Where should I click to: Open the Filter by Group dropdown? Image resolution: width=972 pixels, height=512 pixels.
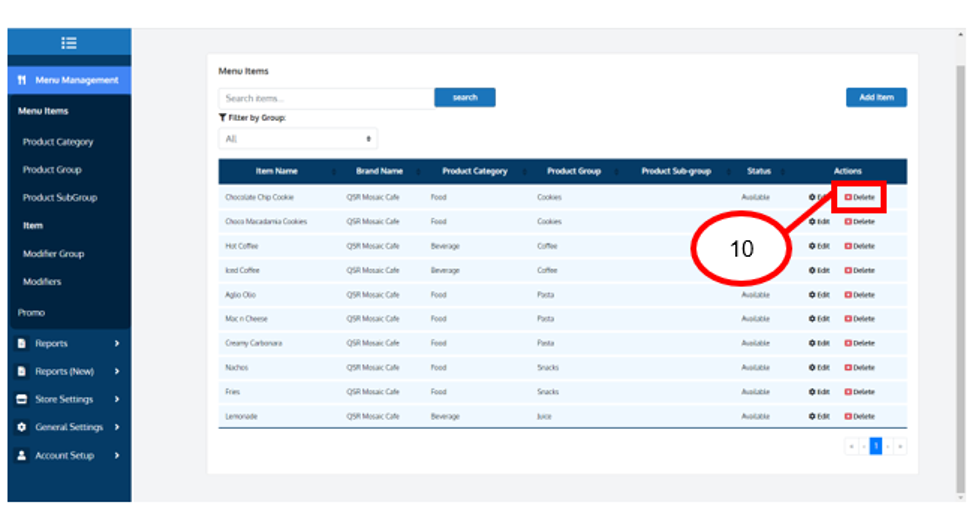tap(298, 139)
